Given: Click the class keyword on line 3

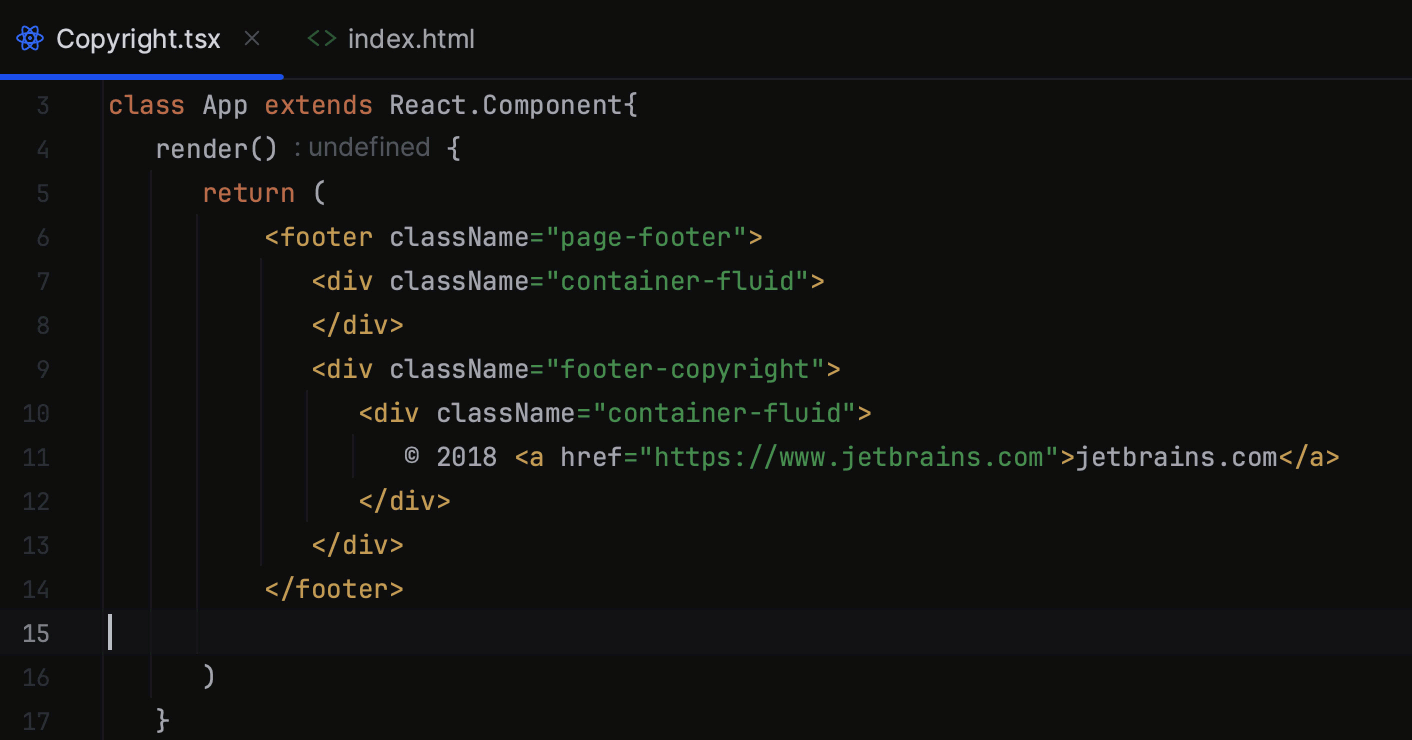Looking at the screenshot, I should pos(146,104).
